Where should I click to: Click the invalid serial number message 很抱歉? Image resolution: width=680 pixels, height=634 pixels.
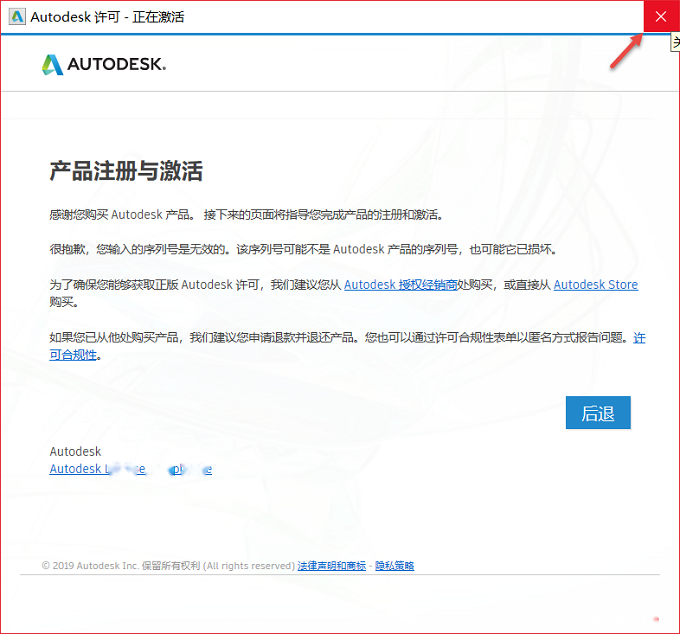303,249
